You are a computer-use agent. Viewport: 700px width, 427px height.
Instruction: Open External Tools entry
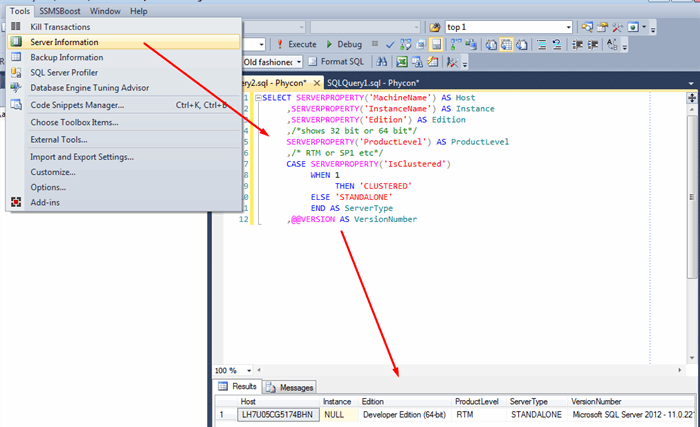click(124, 140)
